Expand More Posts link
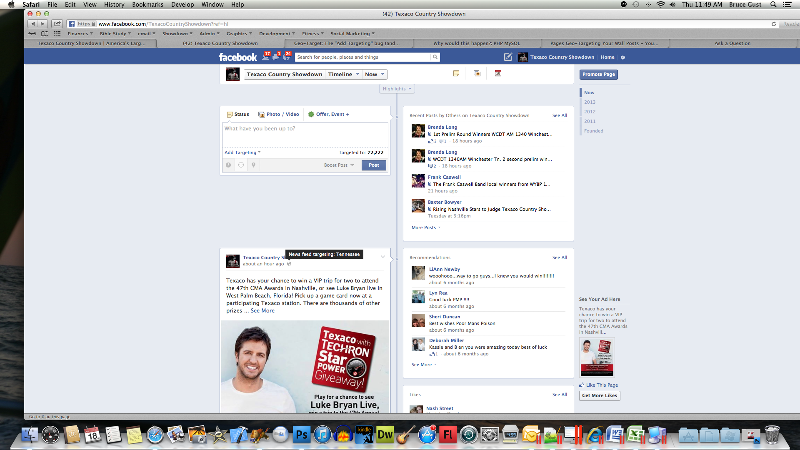This screenshot has height=450, width=800. coord(426,228)
